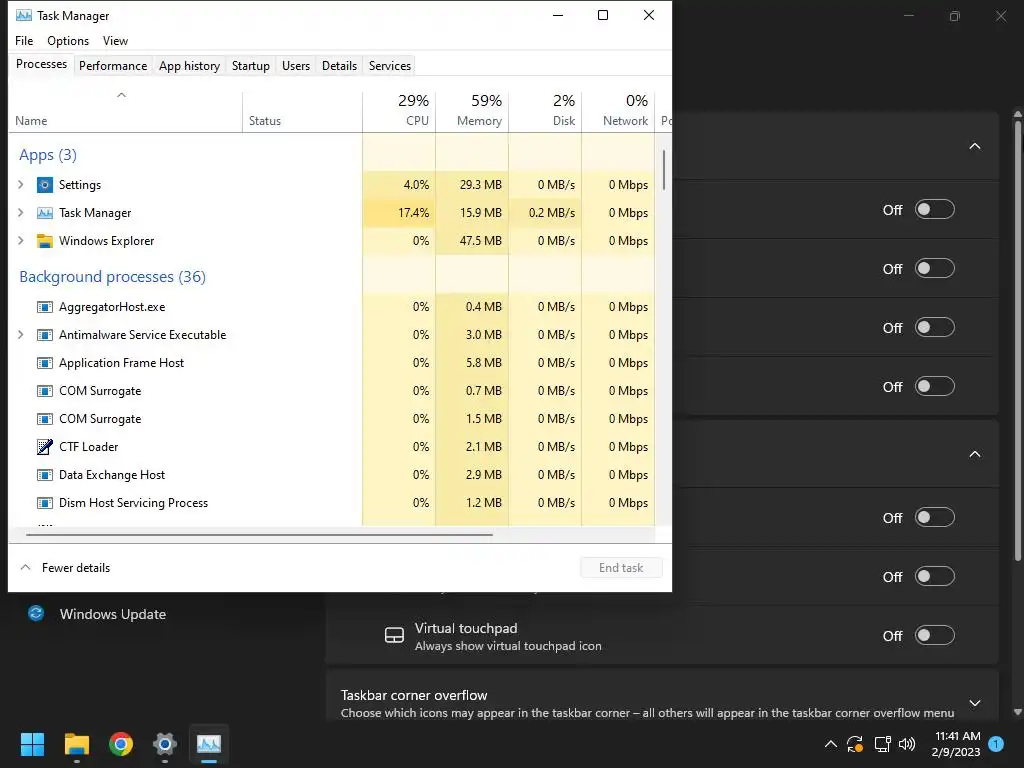
Task: Select the Application Frame Host process name
Action: pos(121,363)
